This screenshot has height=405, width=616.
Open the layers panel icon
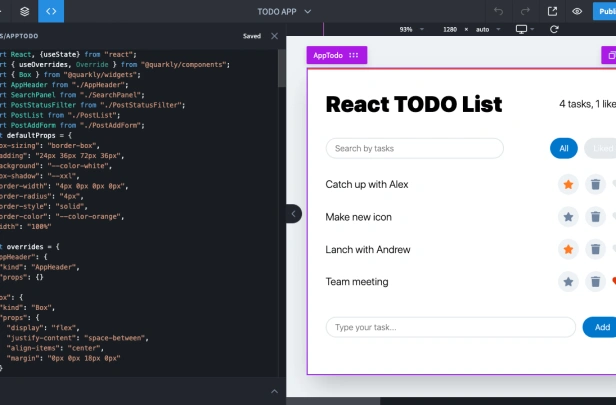pos(24,11)
